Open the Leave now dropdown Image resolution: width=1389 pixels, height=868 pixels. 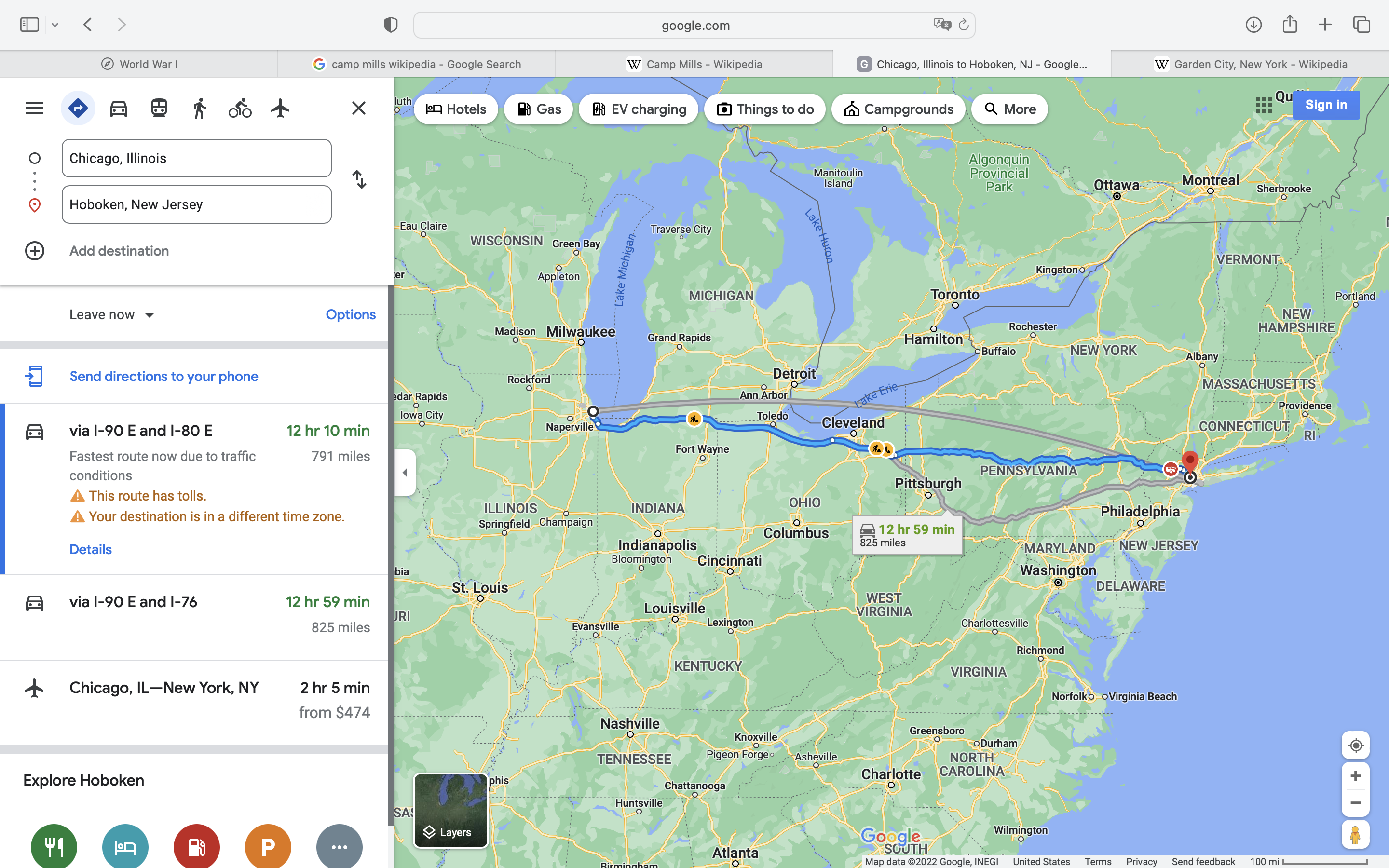(112, 314)
